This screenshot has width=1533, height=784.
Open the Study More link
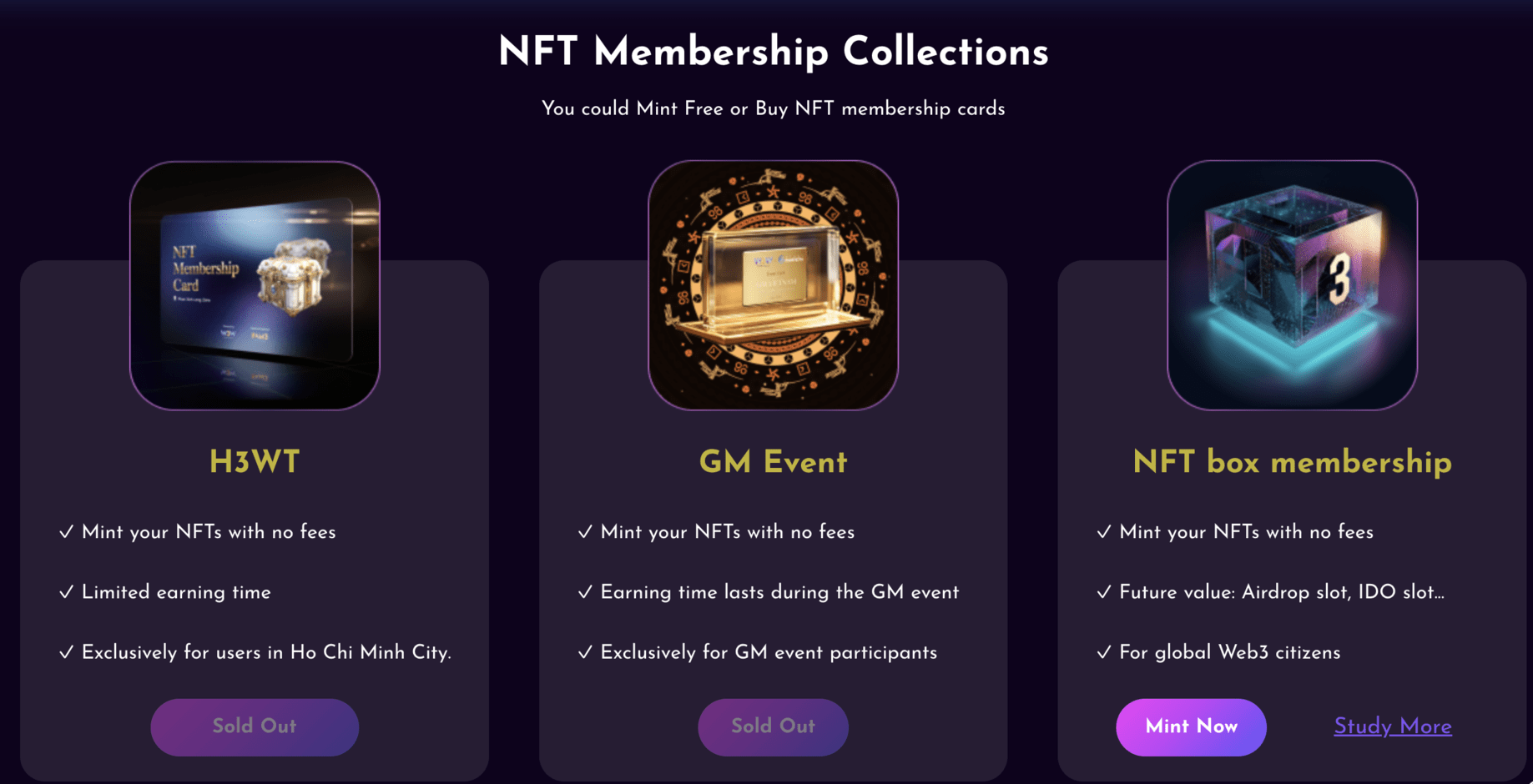[1392, 726]
